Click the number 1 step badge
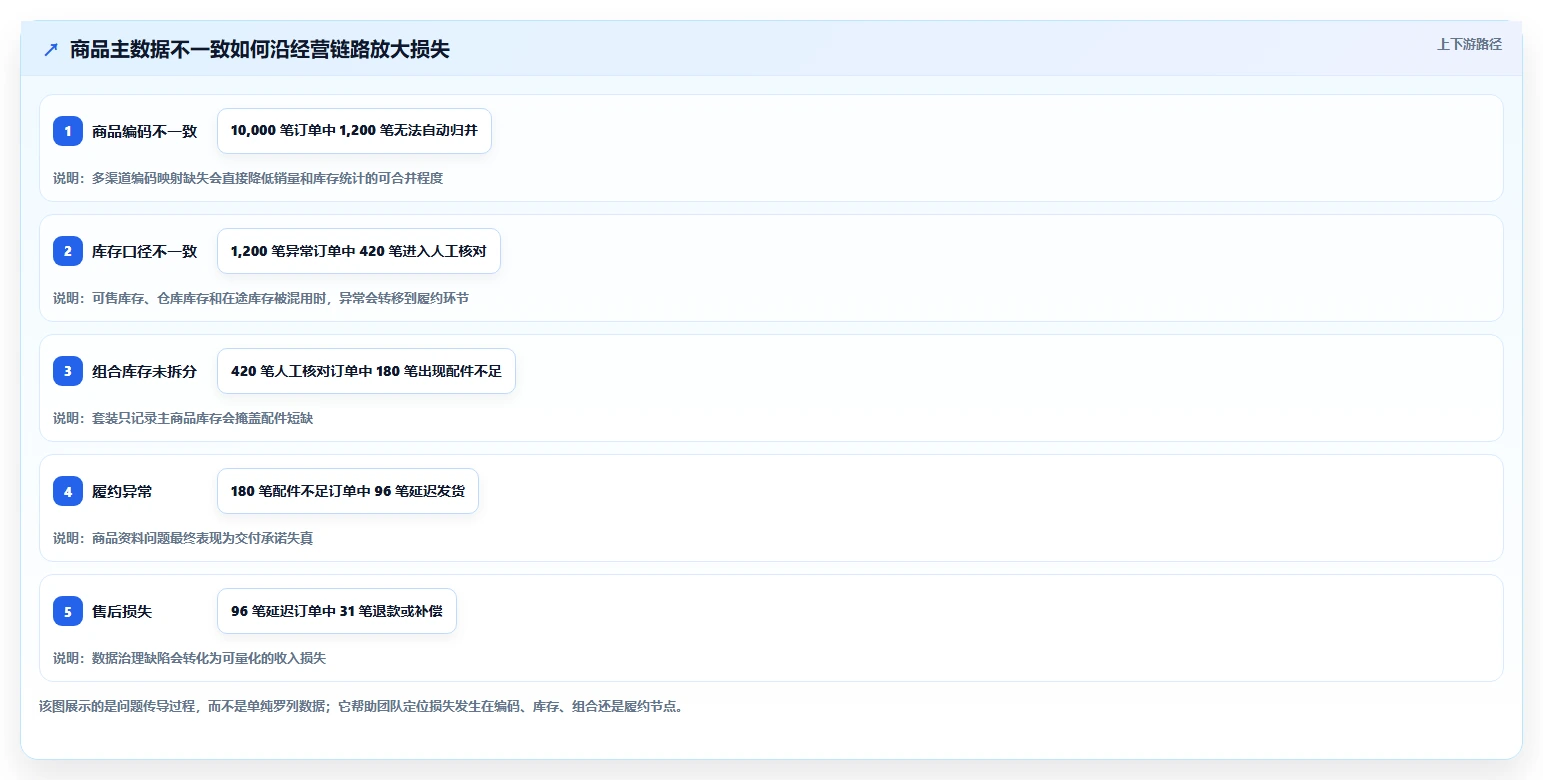 68,131
